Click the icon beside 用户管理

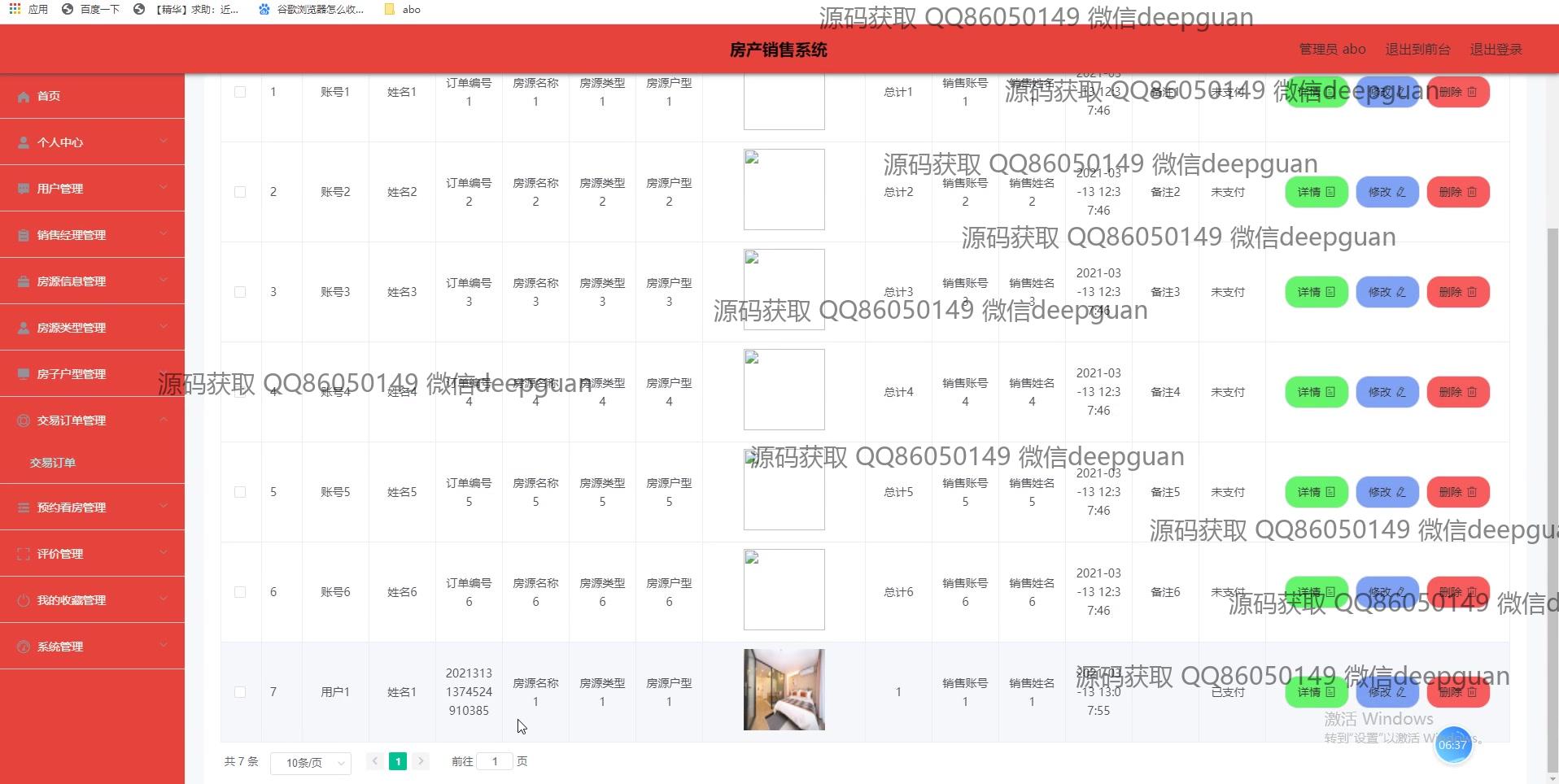click(x=24, y=189)
